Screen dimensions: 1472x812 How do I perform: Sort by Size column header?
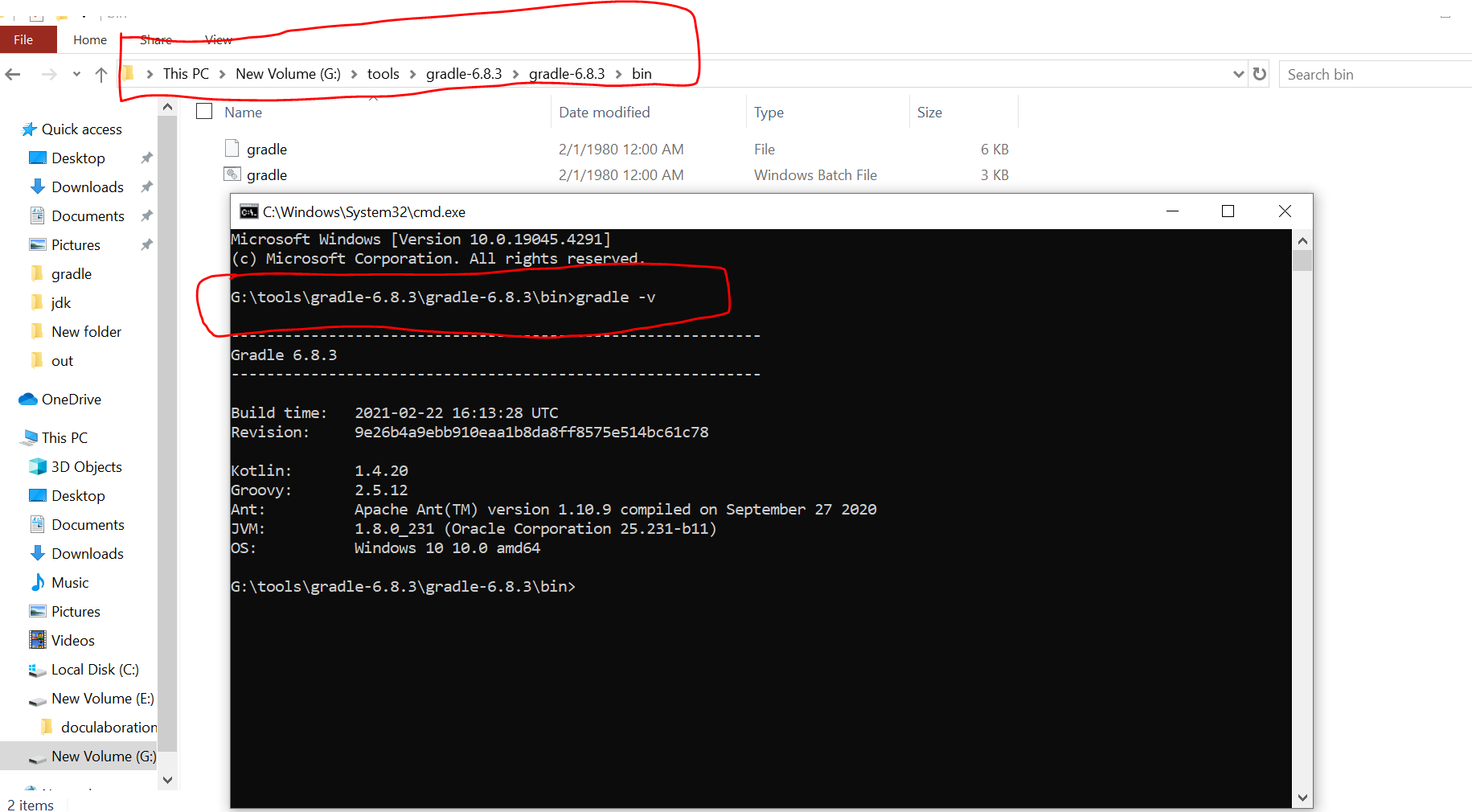tap(929, 113)
